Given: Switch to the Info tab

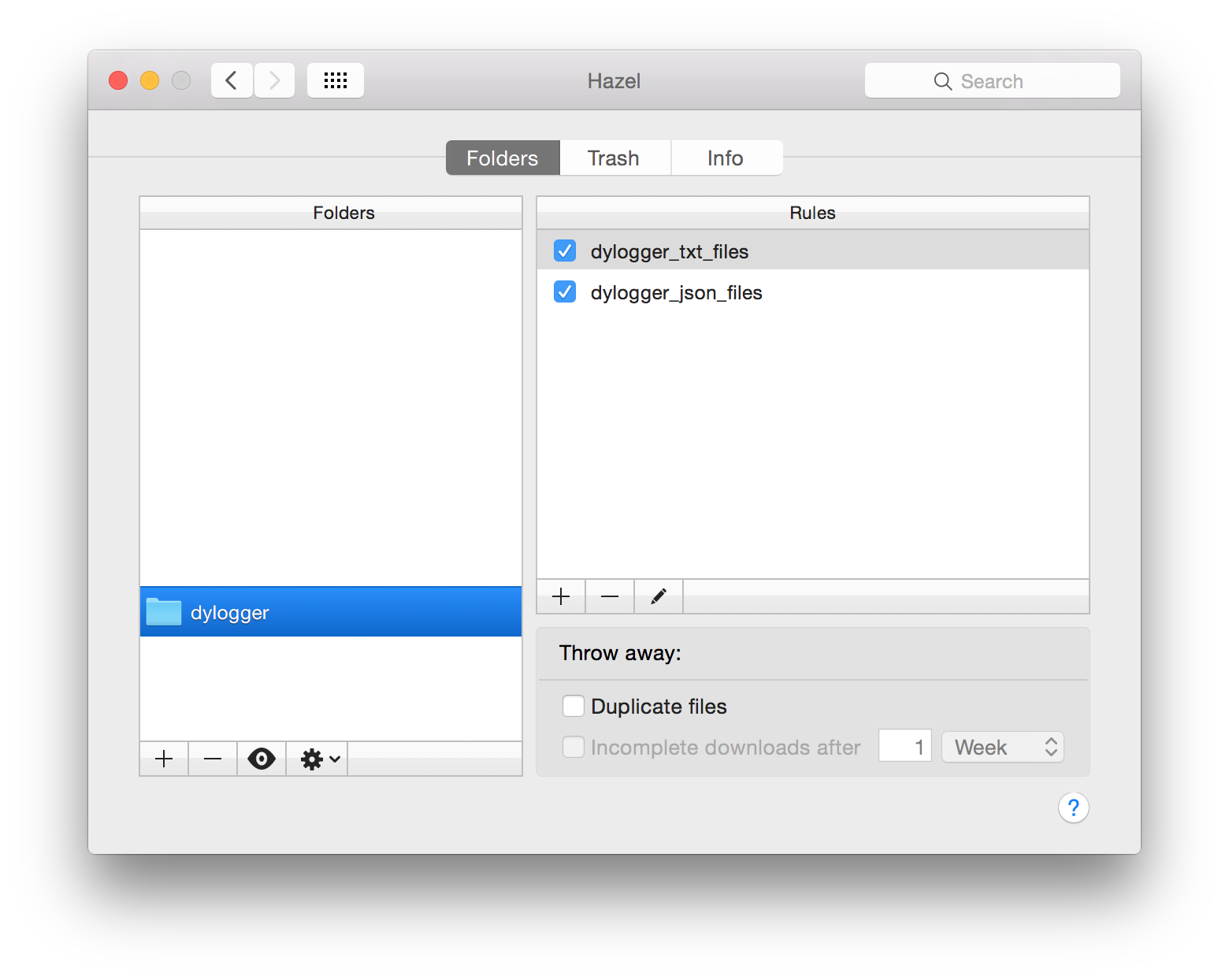Looking at the screenshot, I should tap(726, 158).
